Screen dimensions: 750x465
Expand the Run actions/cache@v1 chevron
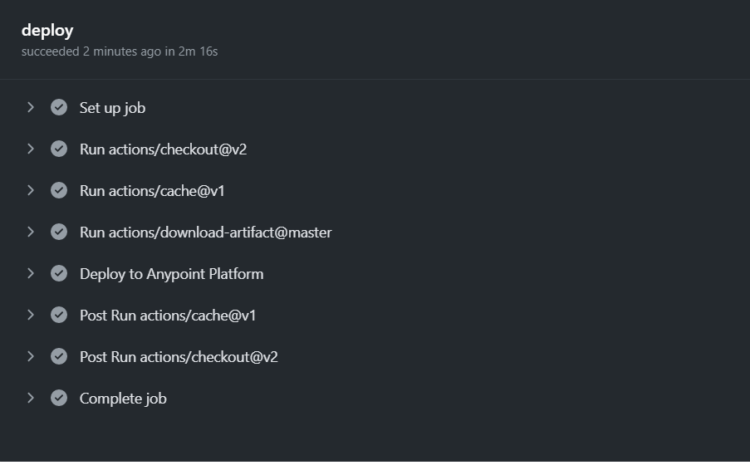[31, 190]
